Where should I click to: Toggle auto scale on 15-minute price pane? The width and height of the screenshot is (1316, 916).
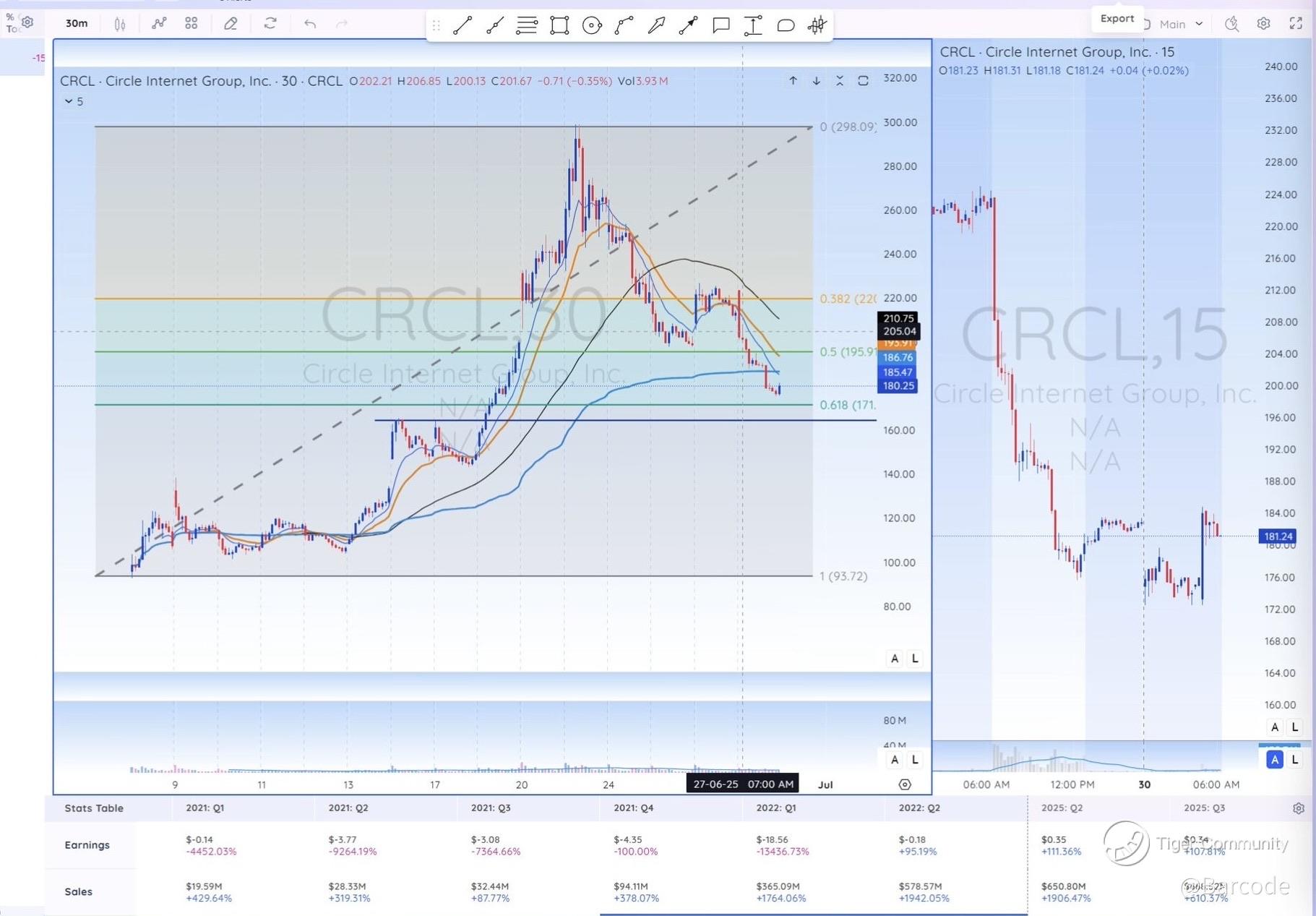pyautogui.click(x=1275, y=727)
